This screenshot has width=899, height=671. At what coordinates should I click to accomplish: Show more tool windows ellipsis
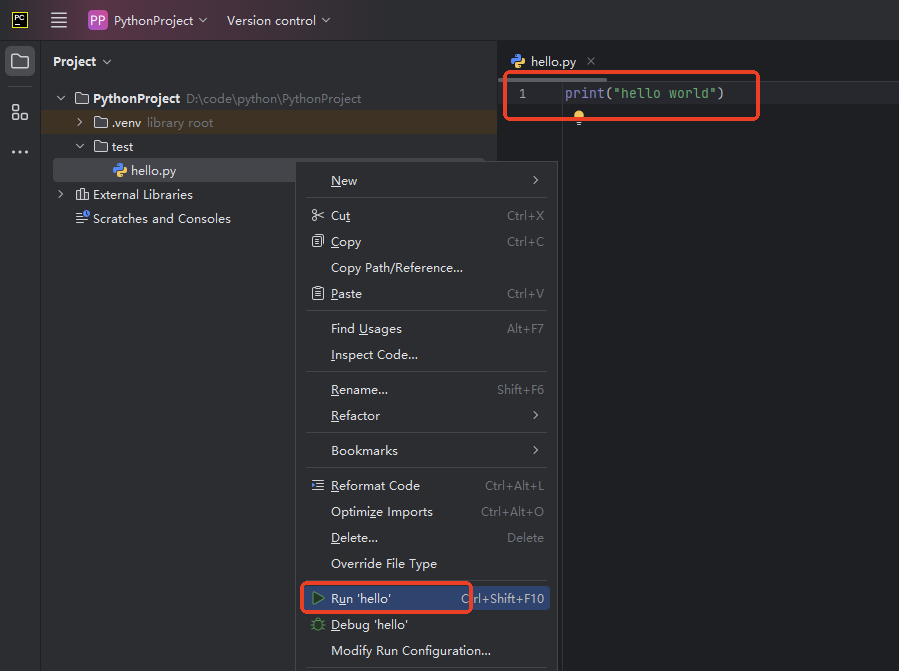pos(20,152)
